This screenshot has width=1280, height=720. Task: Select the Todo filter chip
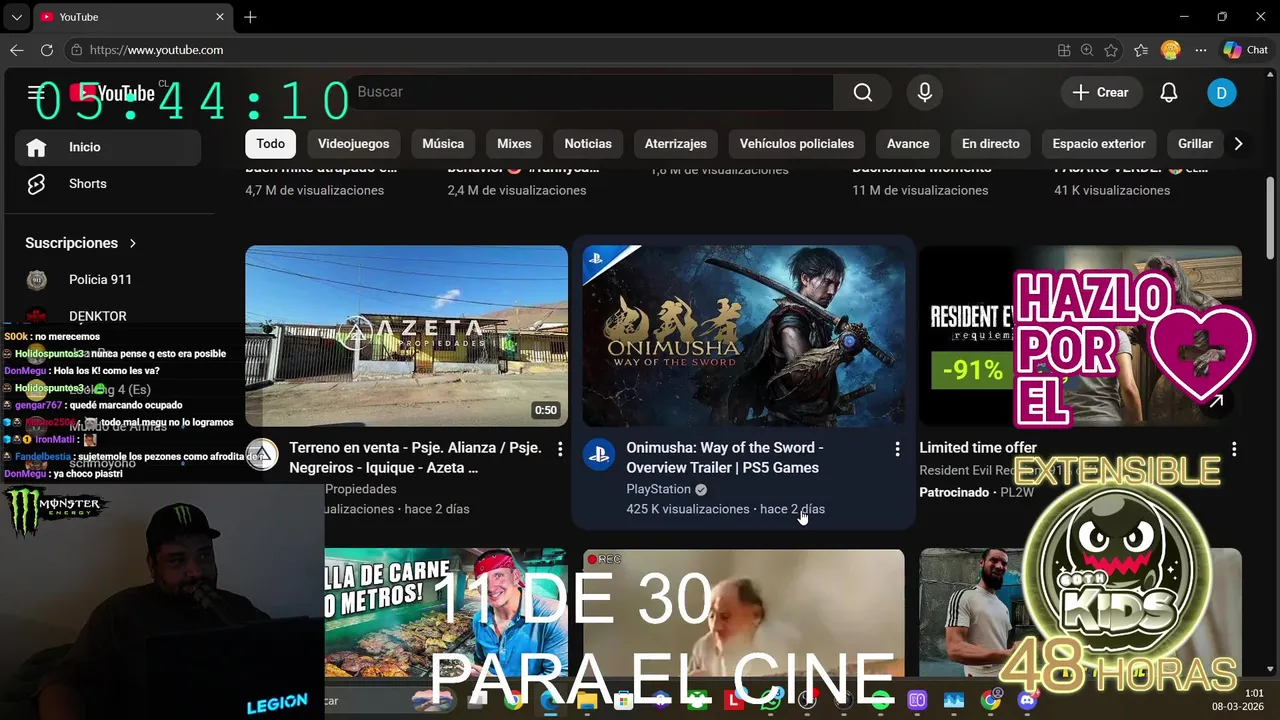[270, 144]
